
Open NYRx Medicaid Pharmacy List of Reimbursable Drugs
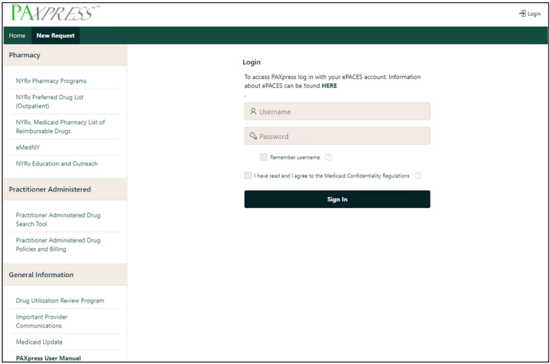pos(60,127)
